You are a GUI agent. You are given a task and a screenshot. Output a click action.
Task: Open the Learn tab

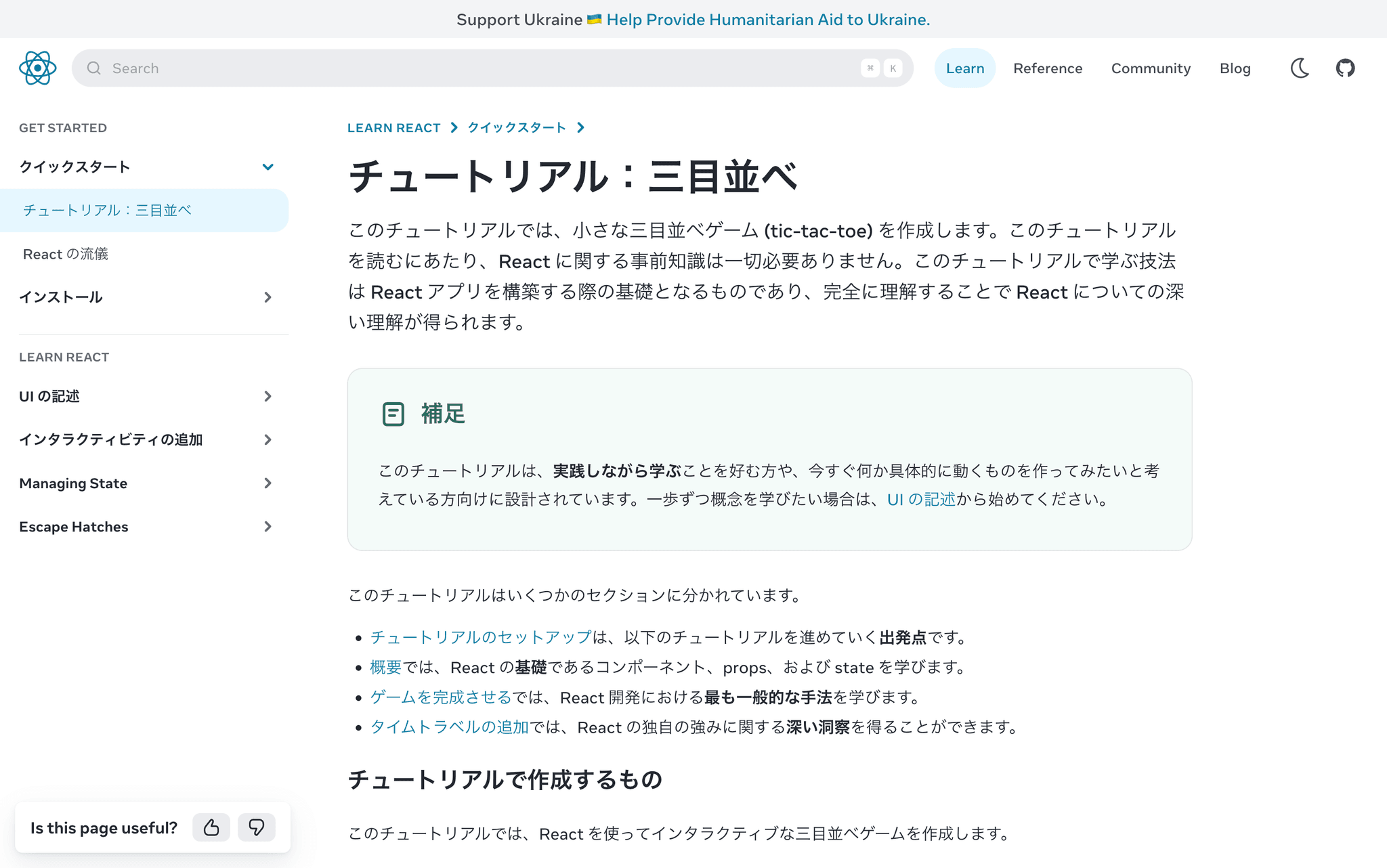click(964, 68)
